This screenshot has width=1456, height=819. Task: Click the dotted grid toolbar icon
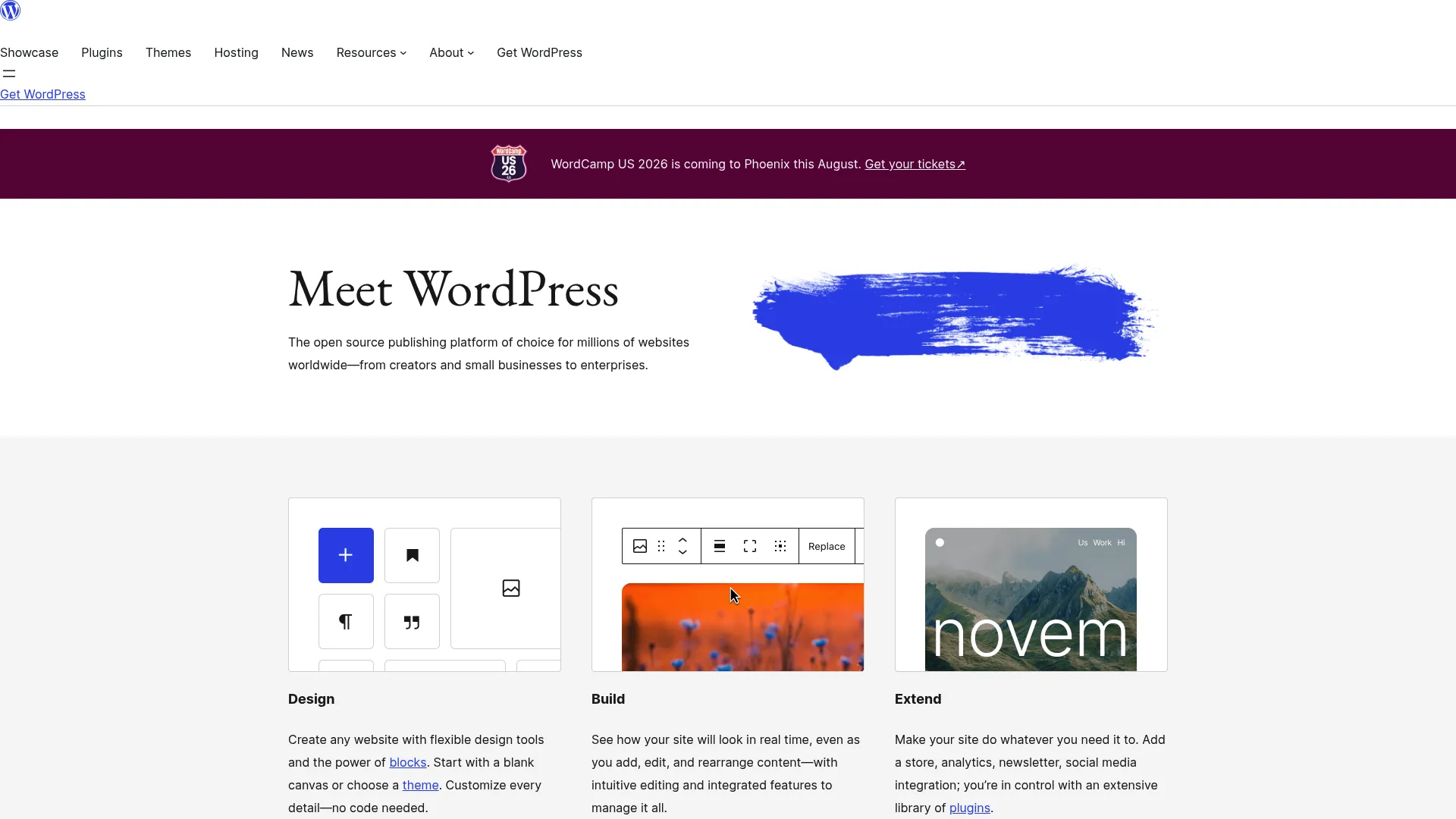780,546
